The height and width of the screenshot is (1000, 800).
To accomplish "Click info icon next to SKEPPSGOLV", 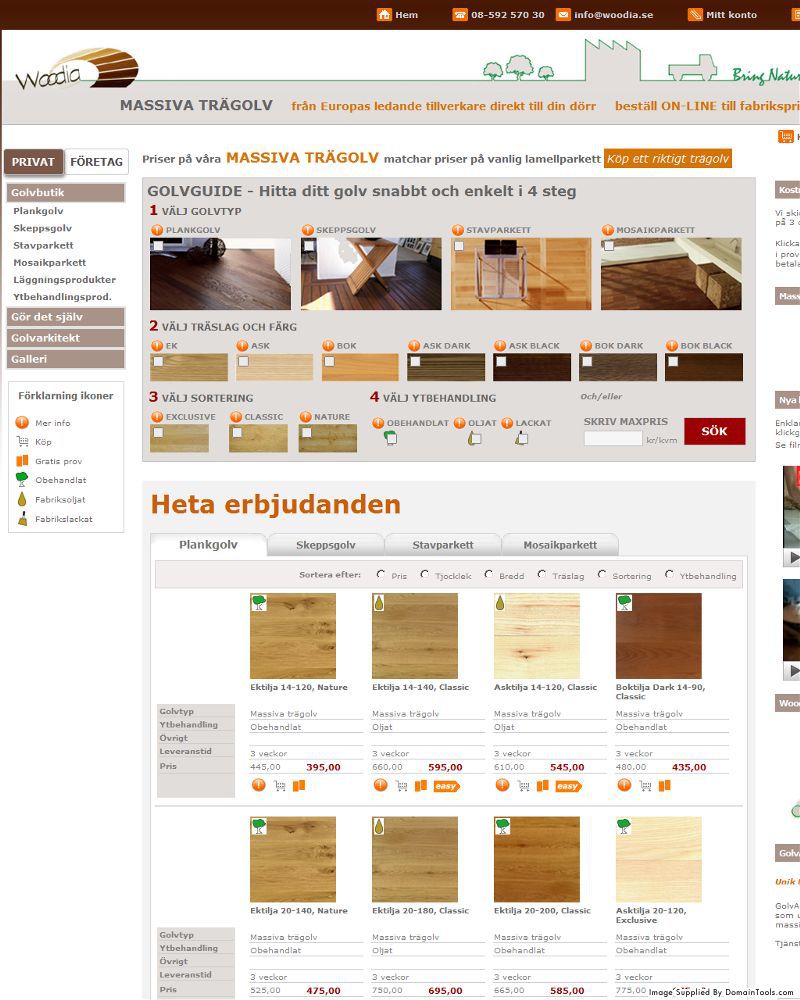I will click(x=307, y=230).
